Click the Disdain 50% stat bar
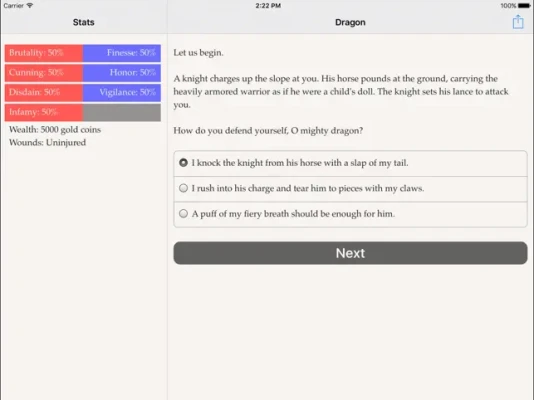Viewport: 534px width, 400px height. pos(44,93)
